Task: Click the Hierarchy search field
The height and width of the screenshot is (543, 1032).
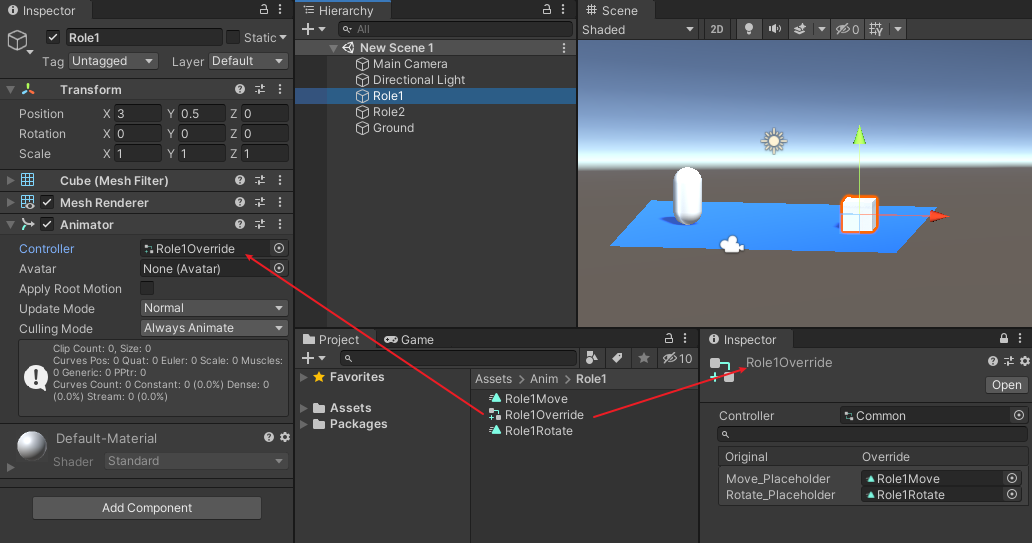Action: click(x=455, y=29)
